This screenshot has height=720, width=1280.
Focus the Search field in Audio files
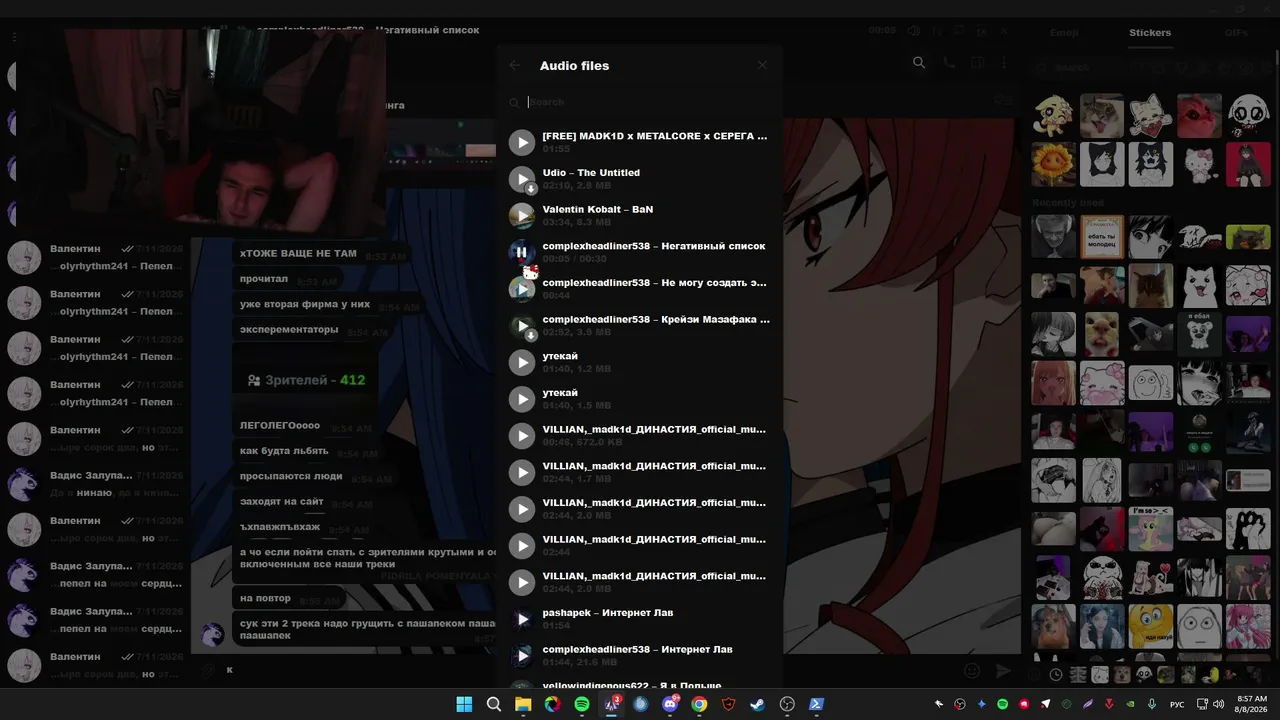pos(640,102)
